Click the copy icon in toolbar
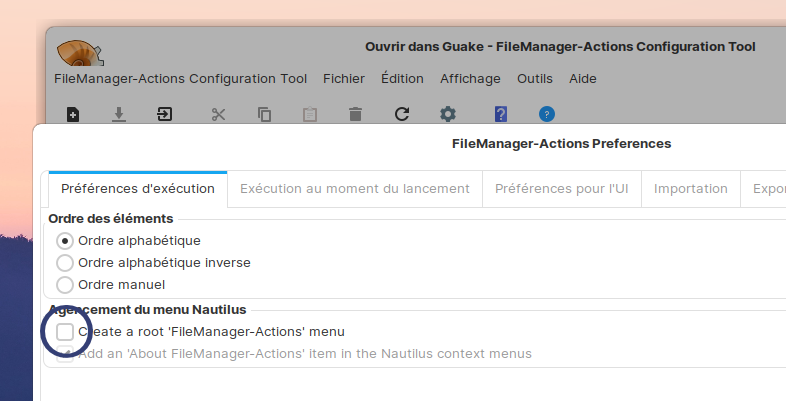This screenshot has width=786, height=401. pyautogui.click(x=265, y=114)
